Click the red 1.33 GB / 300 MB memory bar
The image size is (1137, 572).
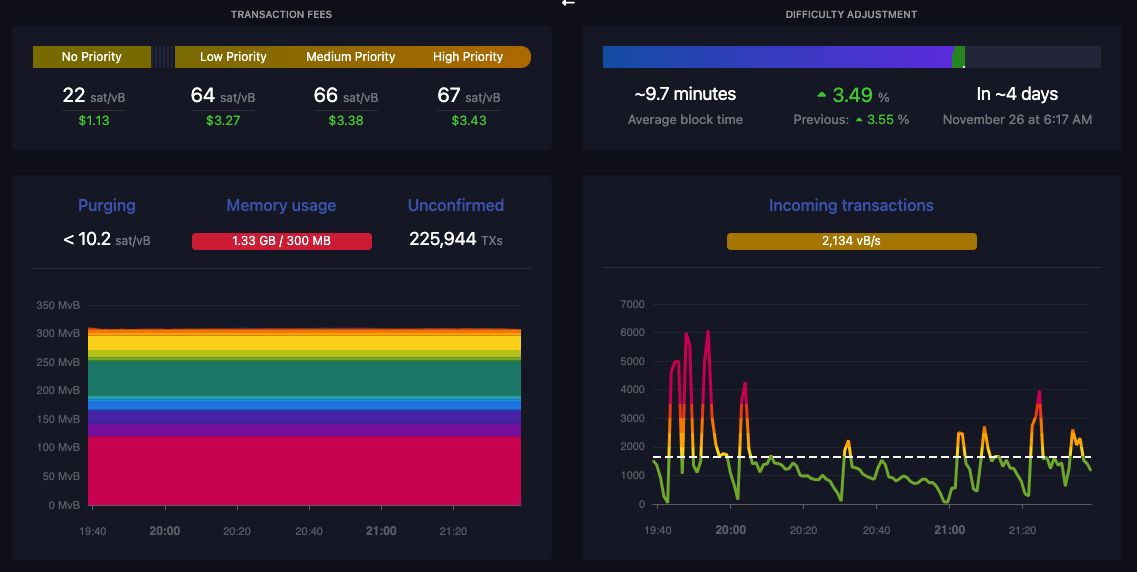click(x=281, y=241)
